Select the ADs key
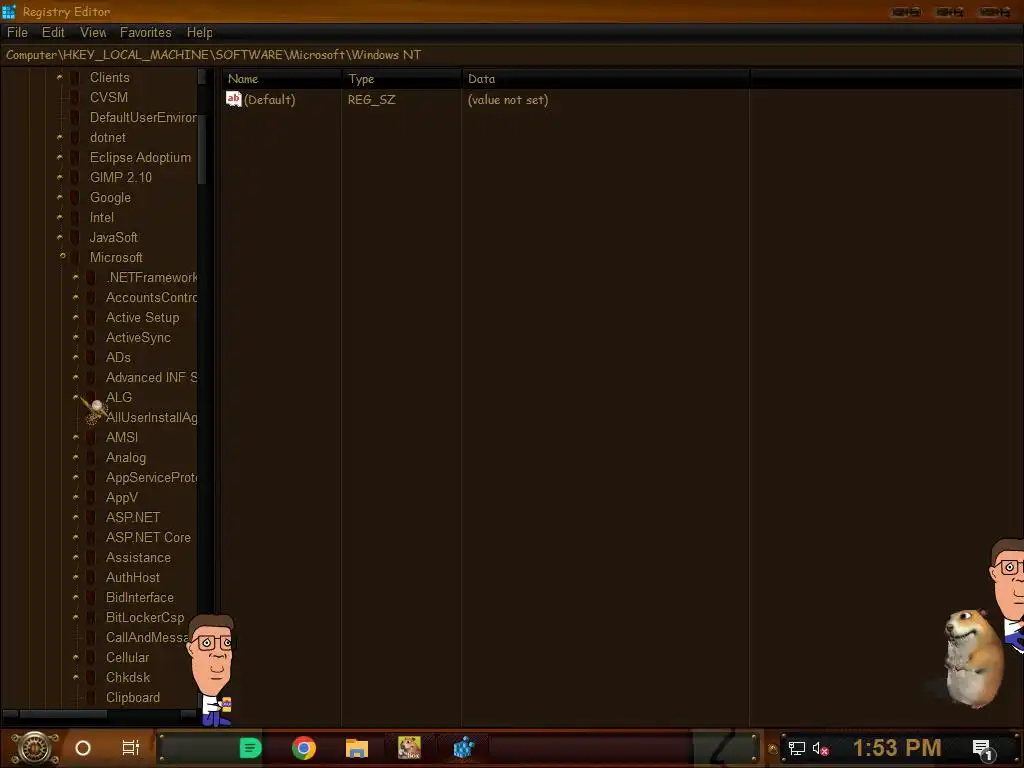Image resolution: width=1024 pixels, height=768 pixels. [x=118, y=357]
